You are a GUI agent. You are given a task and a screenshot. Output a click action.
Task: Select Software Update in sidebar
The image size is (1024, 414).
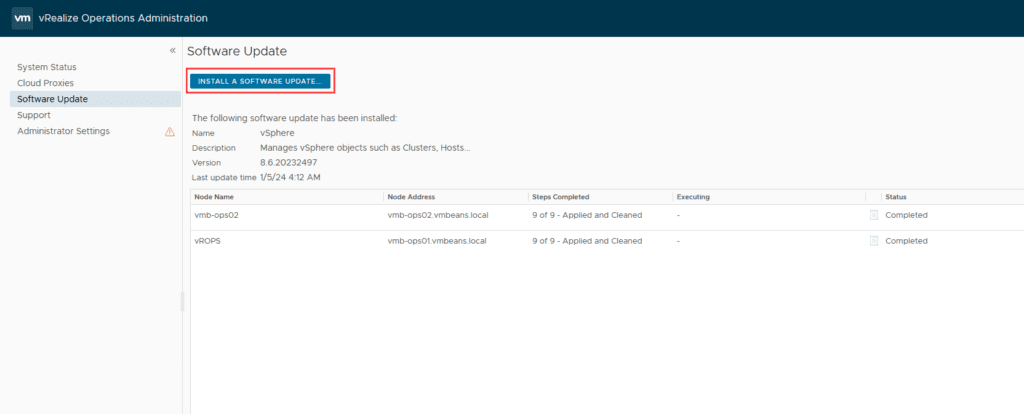(95, 99)
